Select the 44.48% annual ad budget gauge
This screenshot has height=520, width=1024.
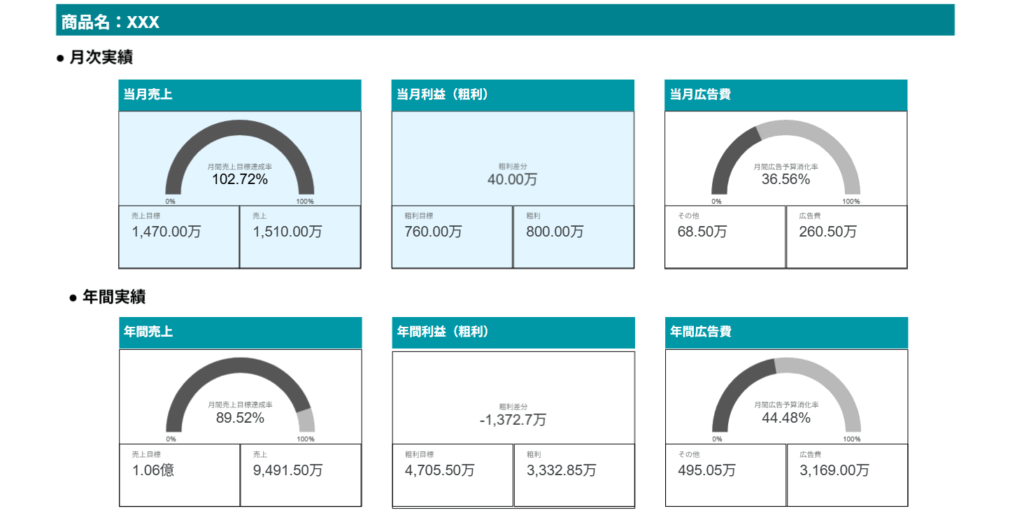[x=785, y=398]
